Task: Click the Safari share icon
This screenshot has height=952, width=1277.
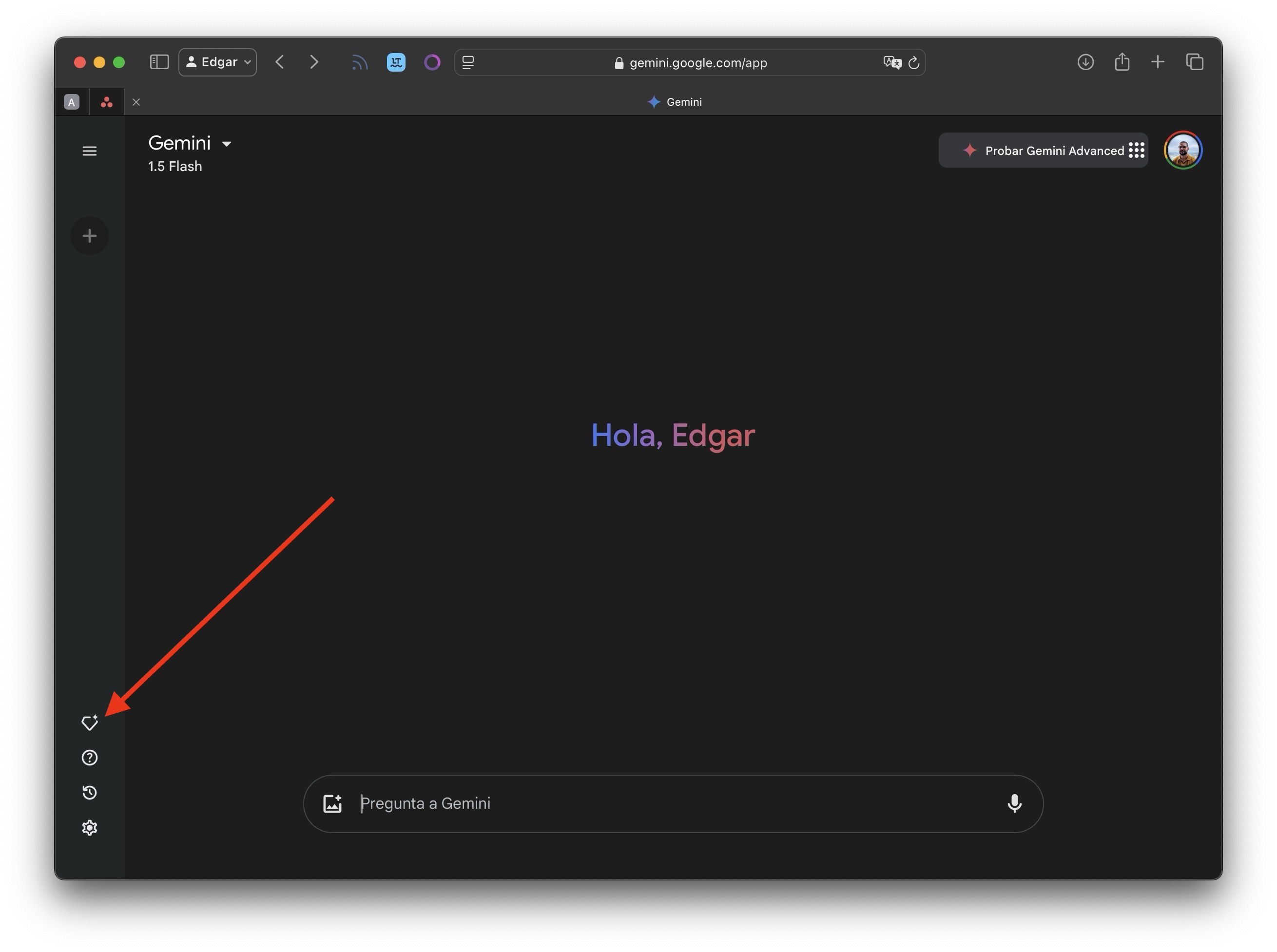Action: pos(1122,62)
